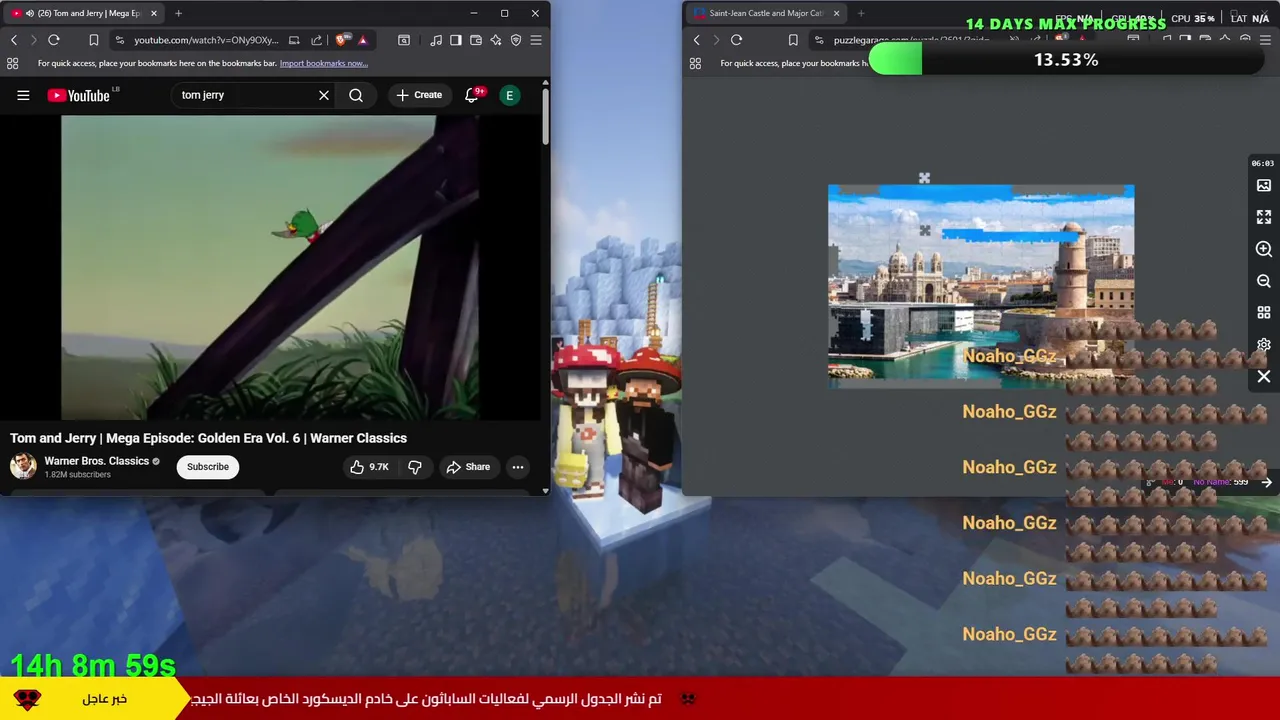Zoom in on the puzzle
Viewport: 1280px width, 720px height.
1264,249
